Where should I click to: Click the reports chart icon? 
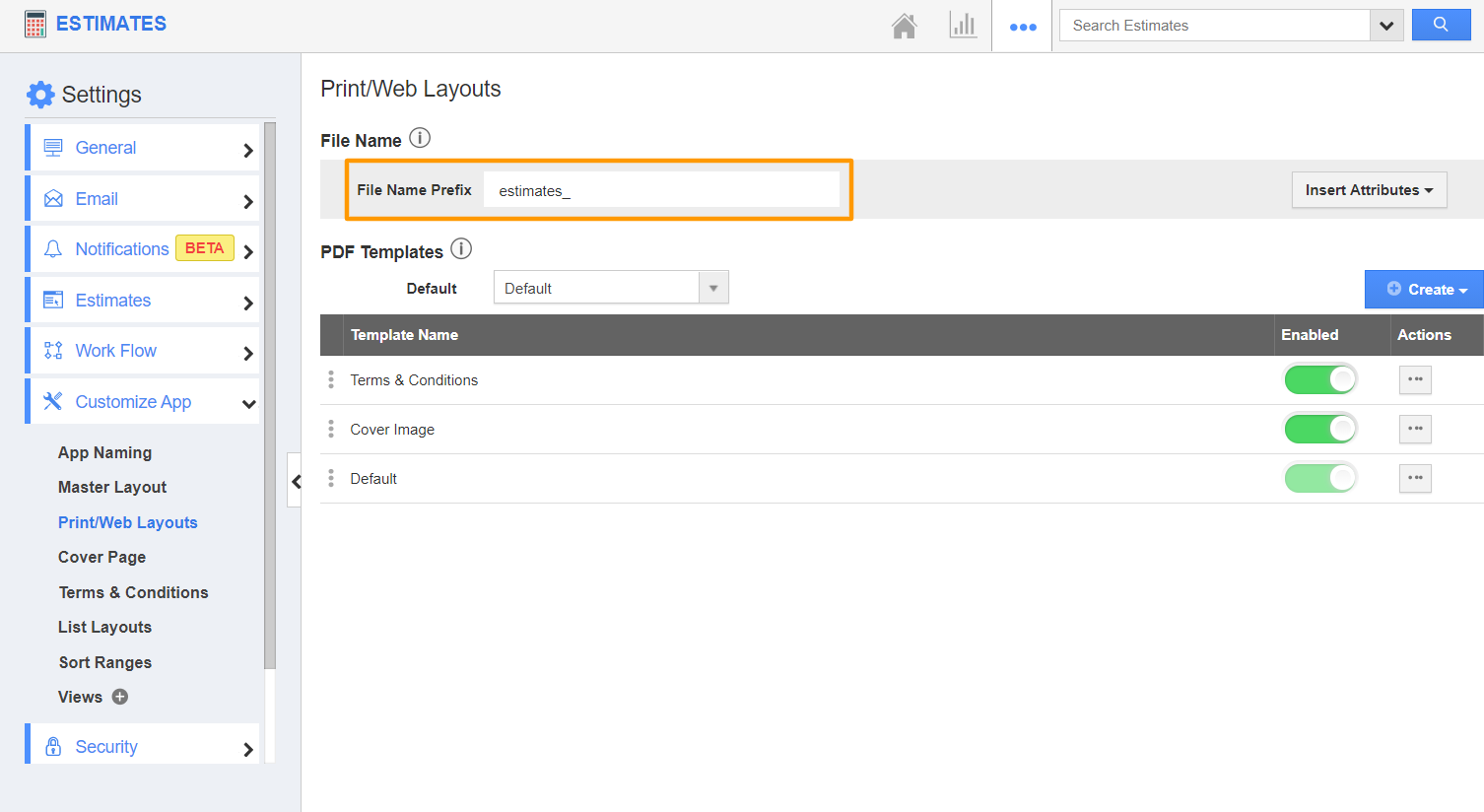pyautogui.click(x=963, y=25)
